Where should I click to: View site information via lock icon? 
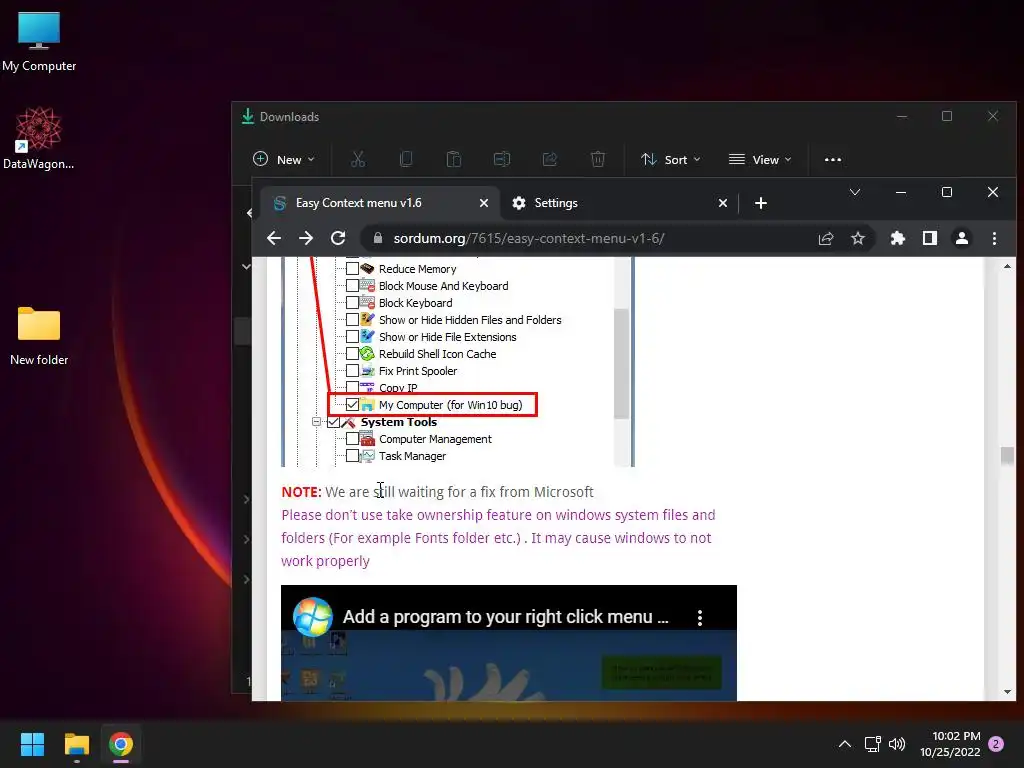pos(377,238)
